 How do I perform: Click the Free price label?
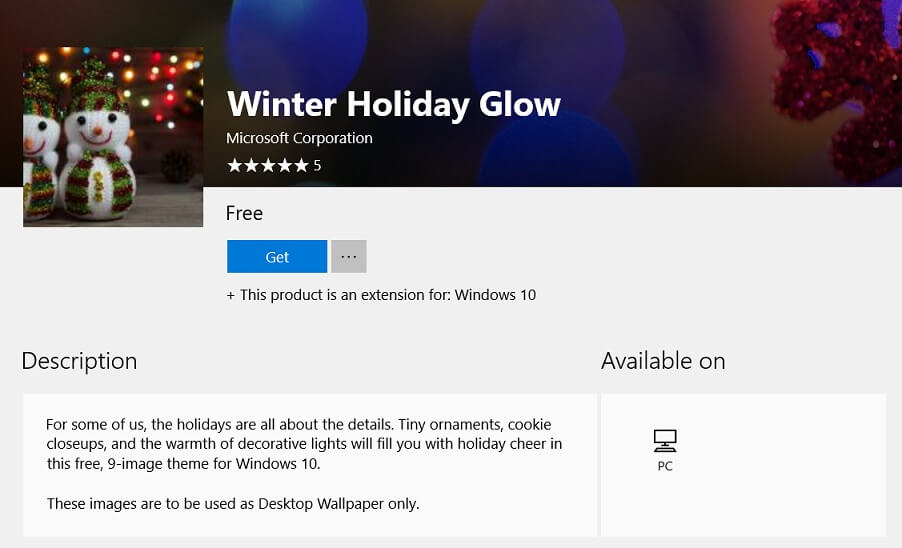[x=244, y=213]
